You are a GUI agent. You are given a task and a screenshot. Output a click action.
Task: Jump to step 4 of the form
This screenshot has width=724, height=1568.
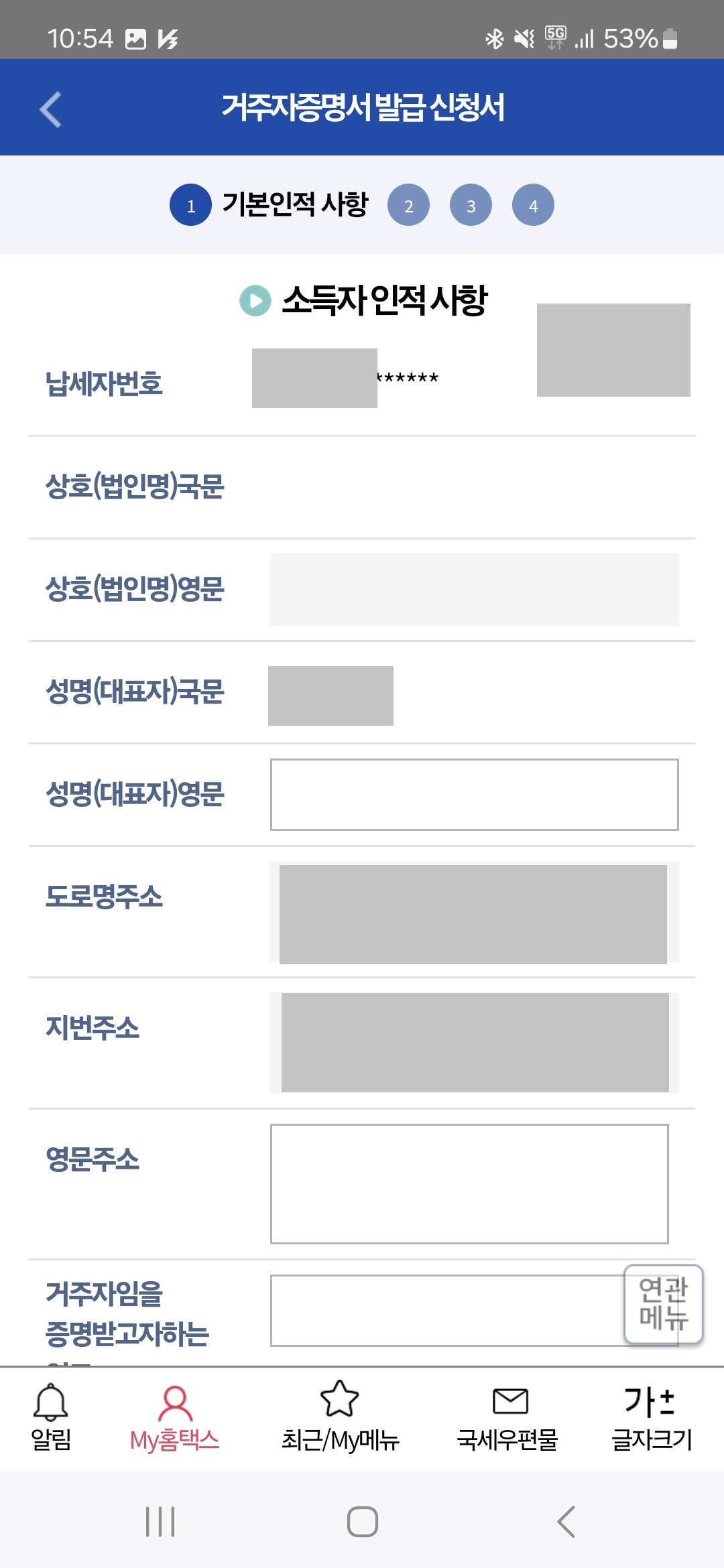pos(534,205)
